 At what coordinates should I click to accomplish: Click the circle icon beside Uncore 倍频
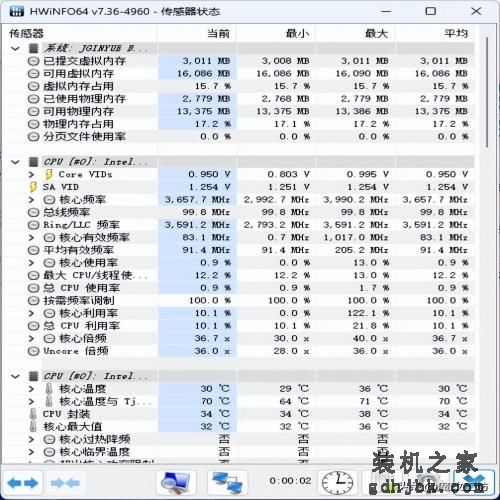point(33,351)
